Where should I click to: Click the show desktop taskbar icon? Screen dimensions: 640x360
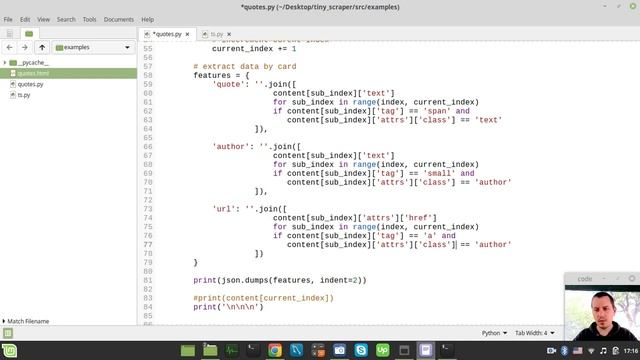(188, 350)
